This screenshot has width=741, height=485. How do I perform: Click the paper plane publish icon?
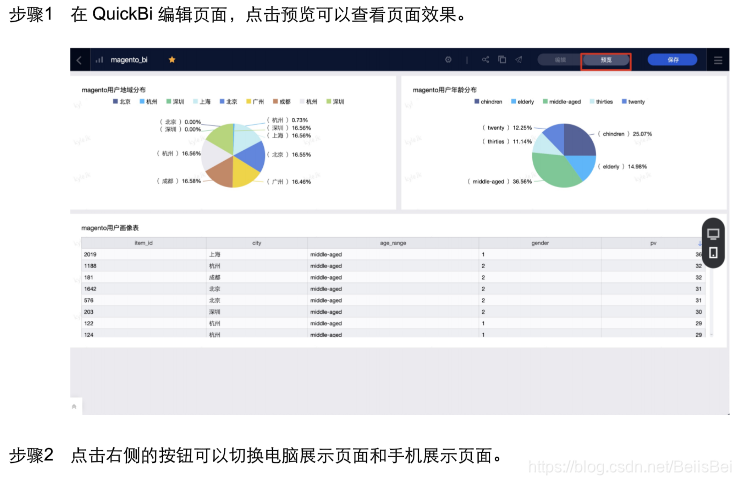coord(518,60)
